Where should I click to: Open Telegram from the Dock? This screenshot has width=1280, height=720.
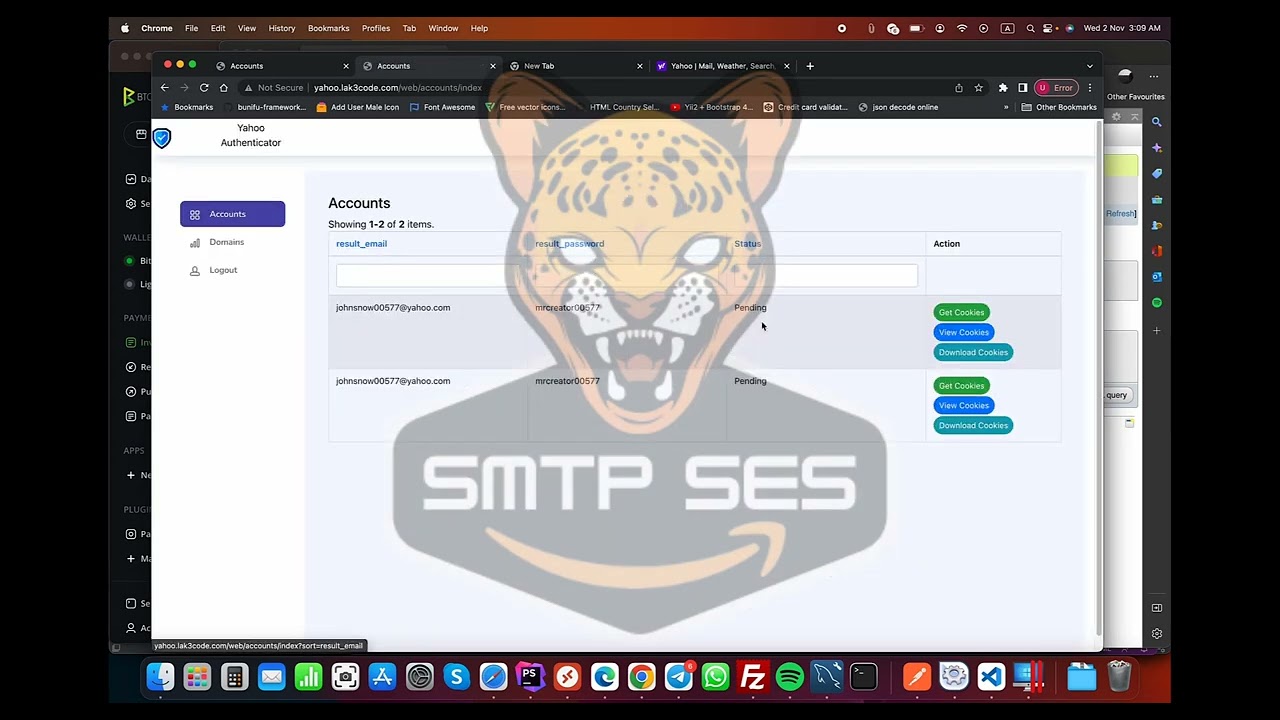point(678,677)
